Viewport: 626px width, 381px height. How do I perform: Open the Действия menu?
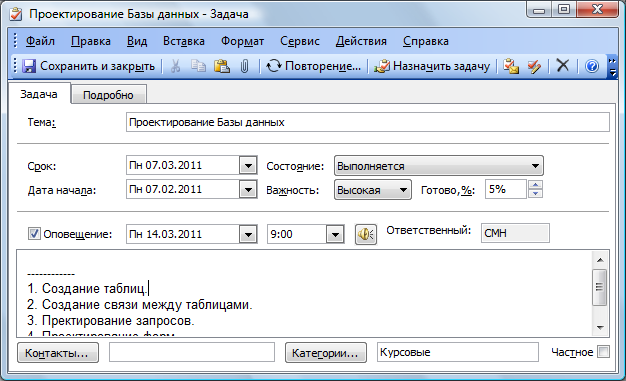[361, 41]
